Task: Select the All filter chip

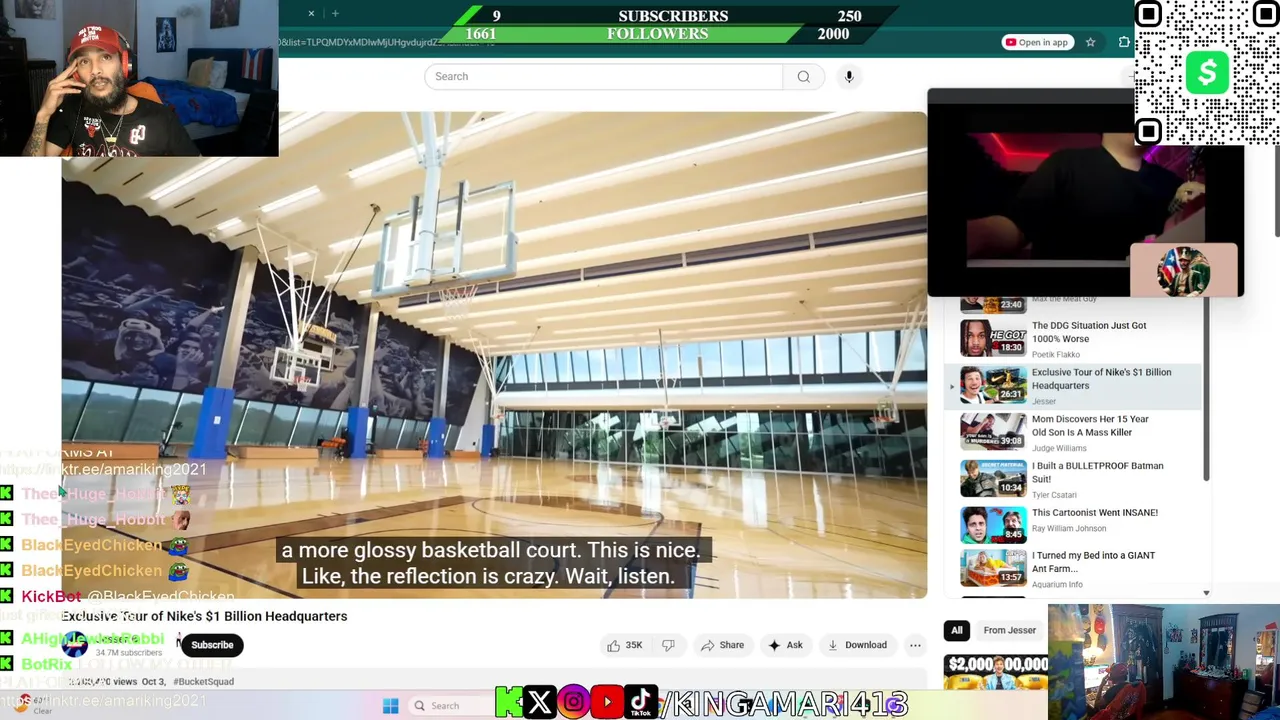Action: point(957,630)
